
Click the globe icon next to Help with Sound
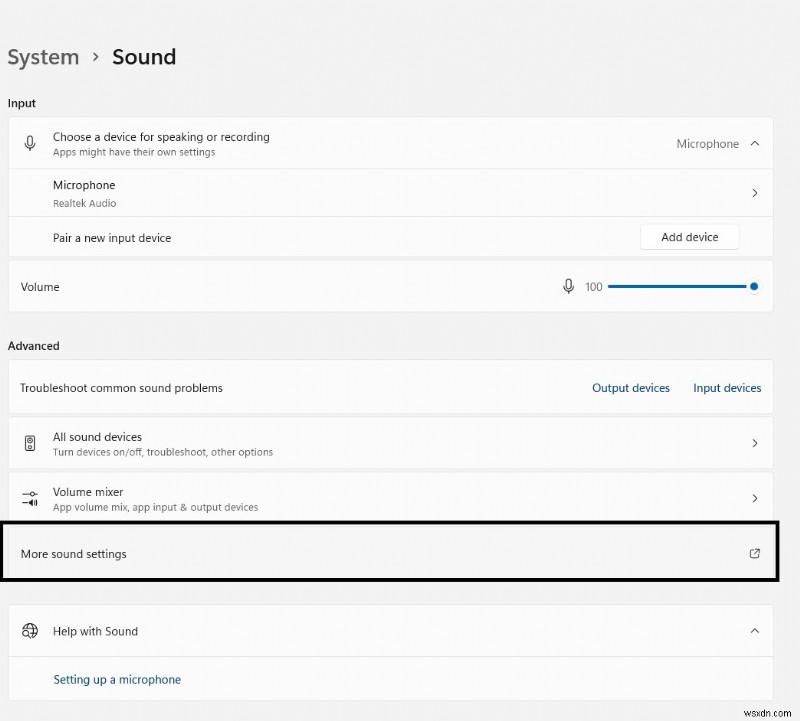[30, 631]
